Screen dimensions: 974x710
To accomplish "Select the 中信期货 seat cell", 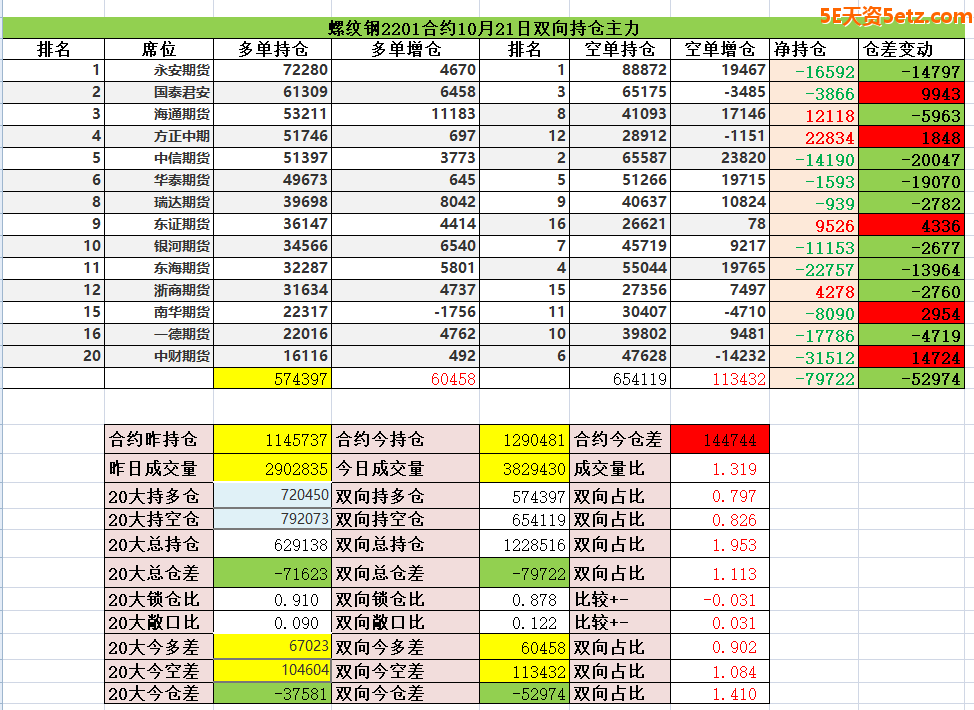I will 159,158.
